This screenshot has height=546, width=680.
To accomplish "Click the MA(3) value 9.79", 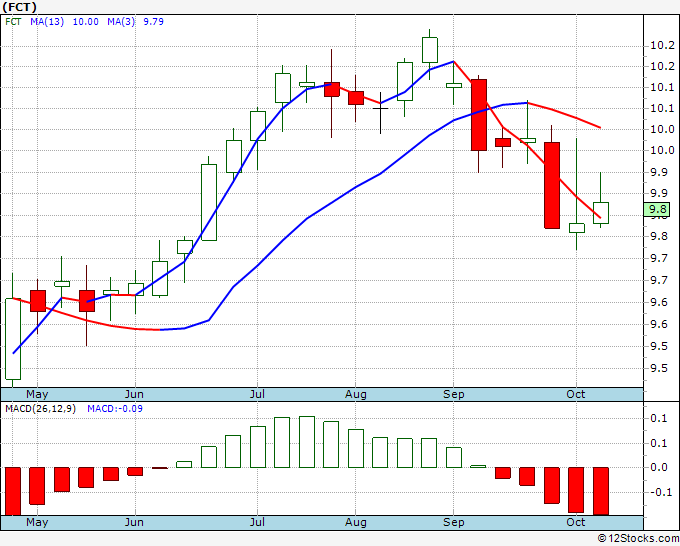I will click(x=154, y=22).
